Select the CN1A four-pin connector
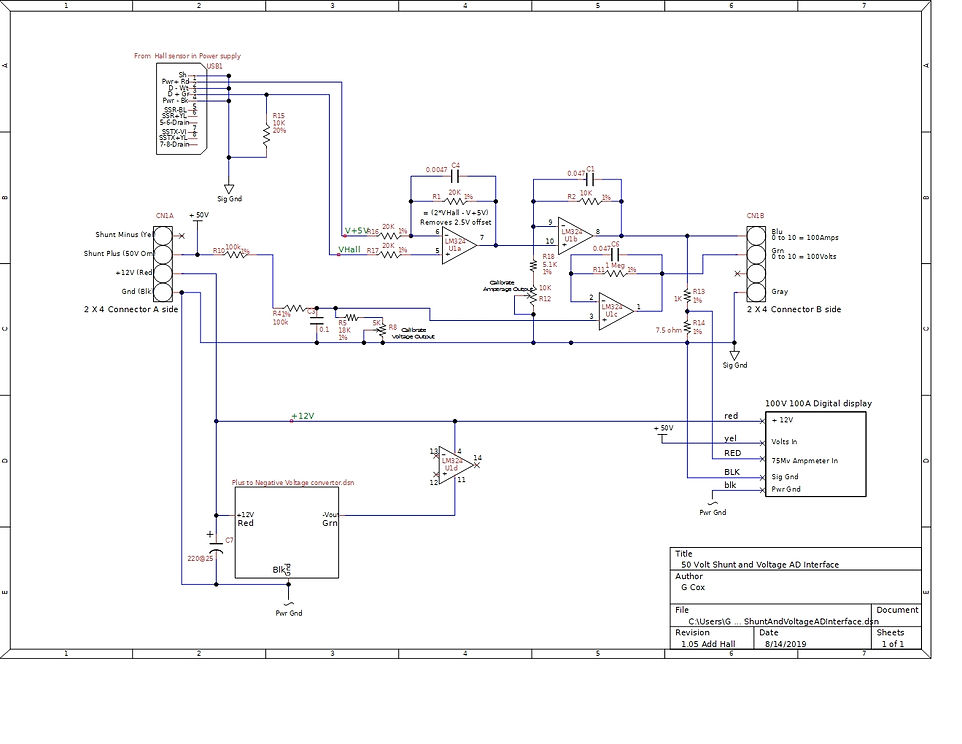 tap(163, 264)
